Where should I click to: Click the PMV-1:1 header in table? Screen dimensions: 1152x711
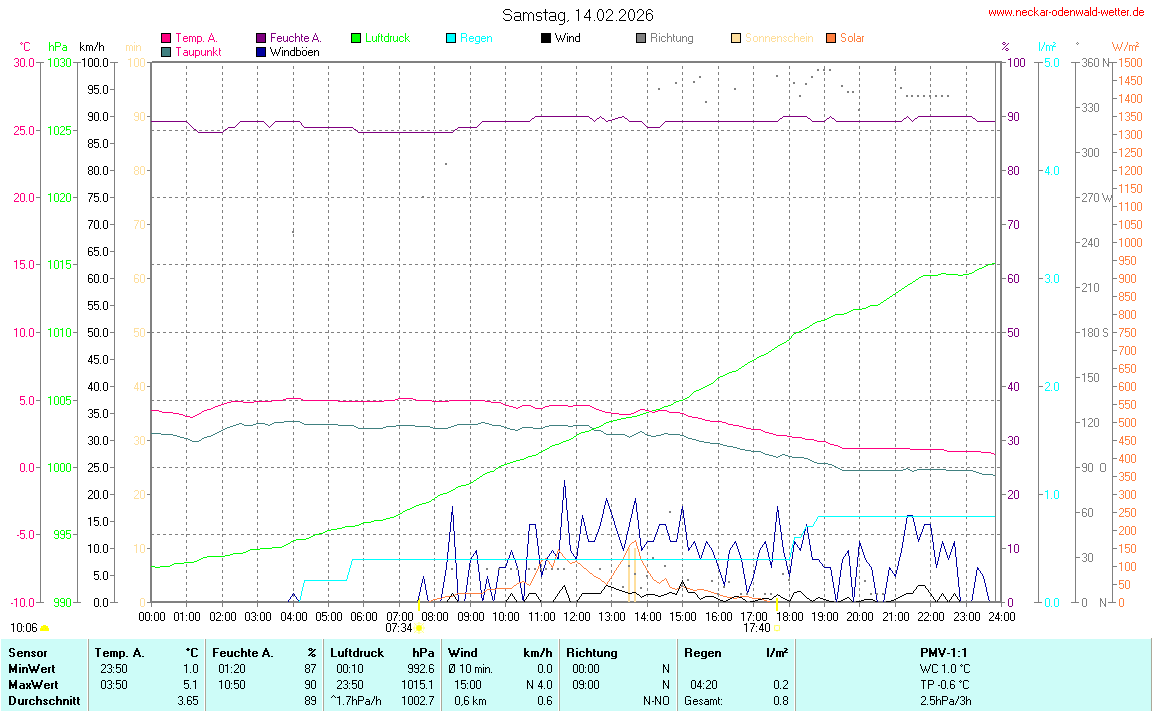(x=945, y=652)
